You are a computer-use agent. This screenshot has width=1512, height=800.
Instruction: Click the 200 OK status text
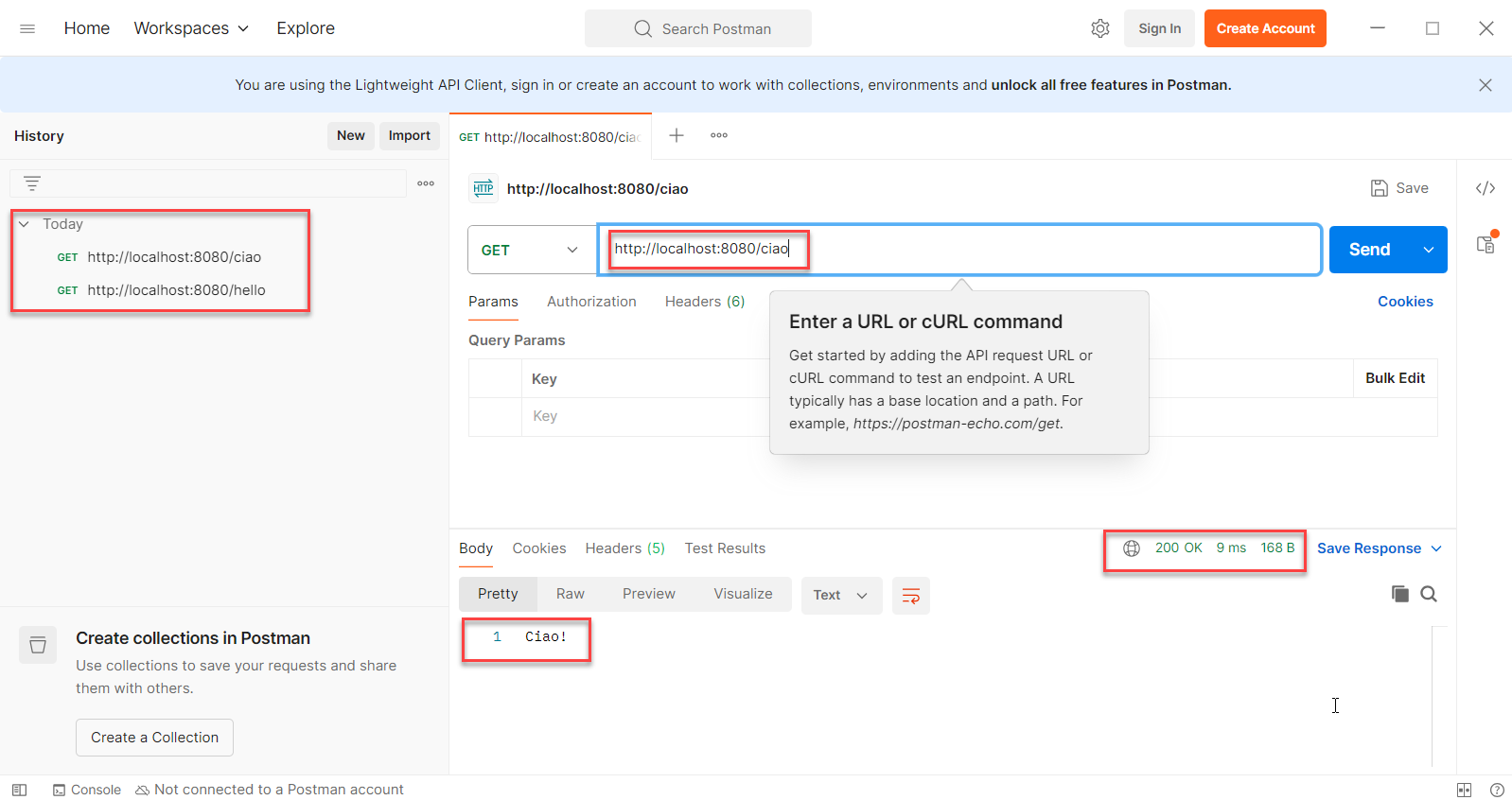pos(1179,548)
